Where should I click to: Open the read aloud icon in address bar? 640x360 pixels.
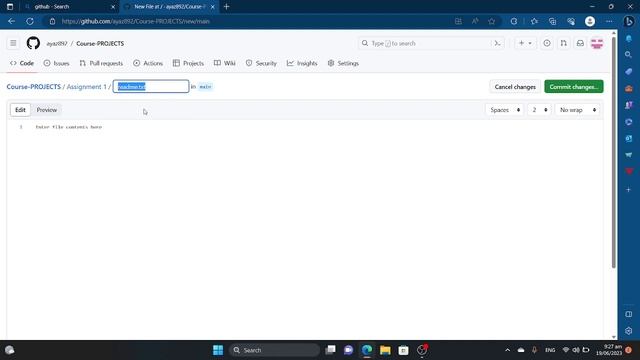coord(475,21)
